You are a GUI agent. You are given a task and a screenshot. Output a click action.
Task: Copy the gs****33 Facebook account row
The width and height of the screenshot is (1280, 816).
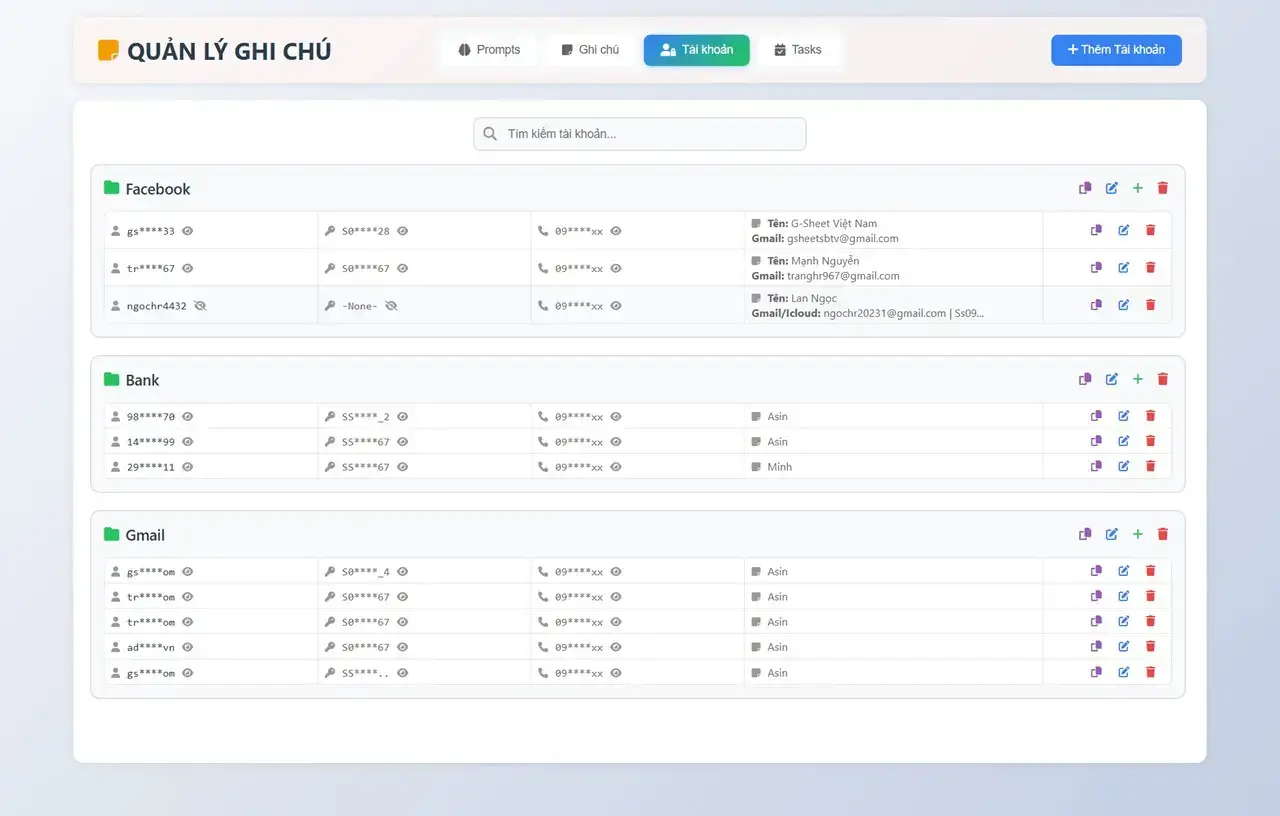click(1095, 230)
